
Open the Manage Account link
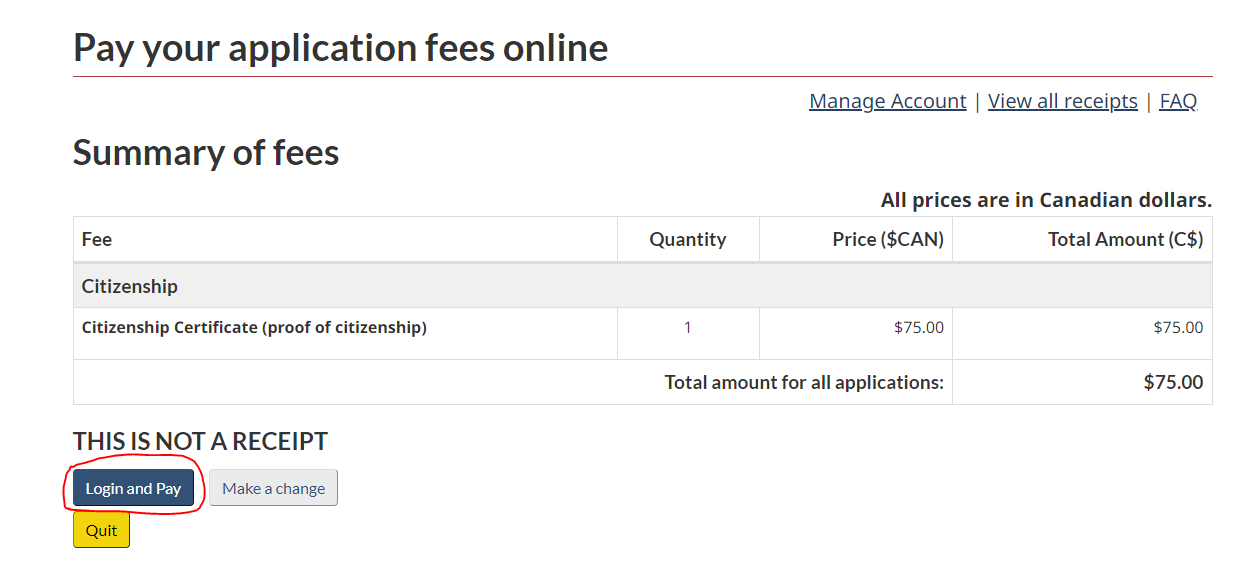[887, 101]
